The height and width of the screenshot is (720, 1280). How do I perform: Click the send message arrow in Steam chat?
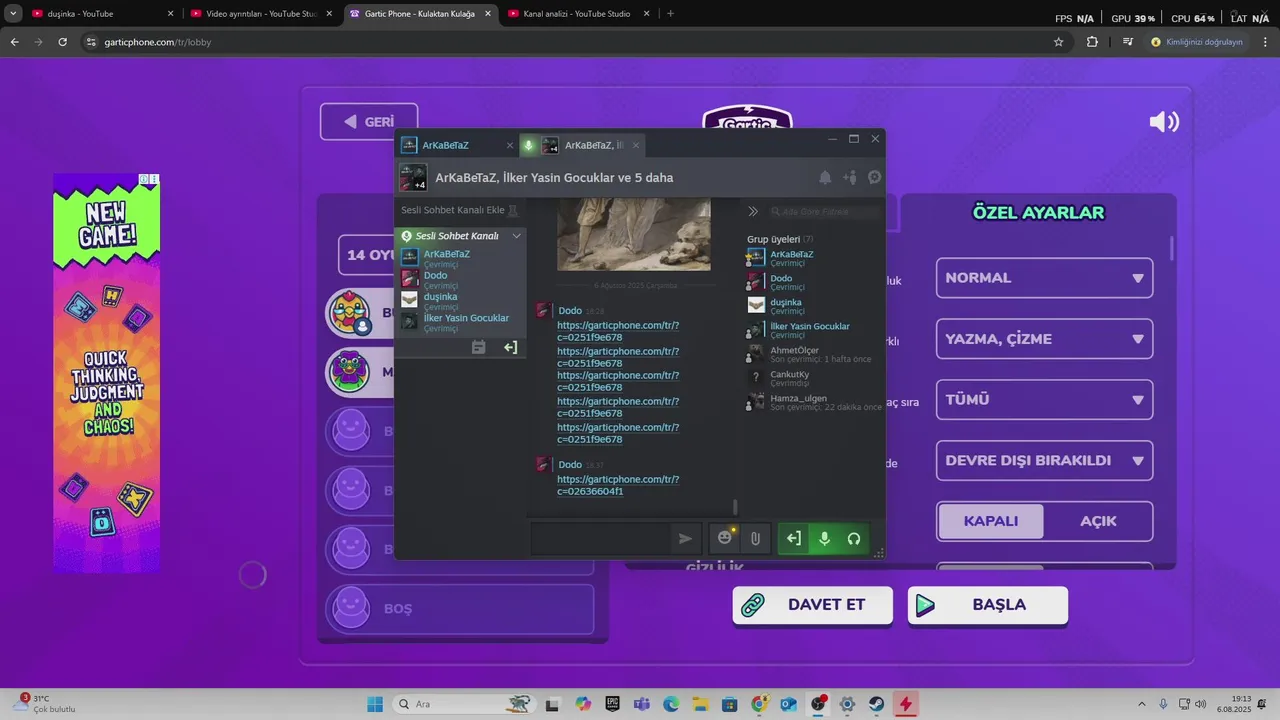(x=685, y=538)
